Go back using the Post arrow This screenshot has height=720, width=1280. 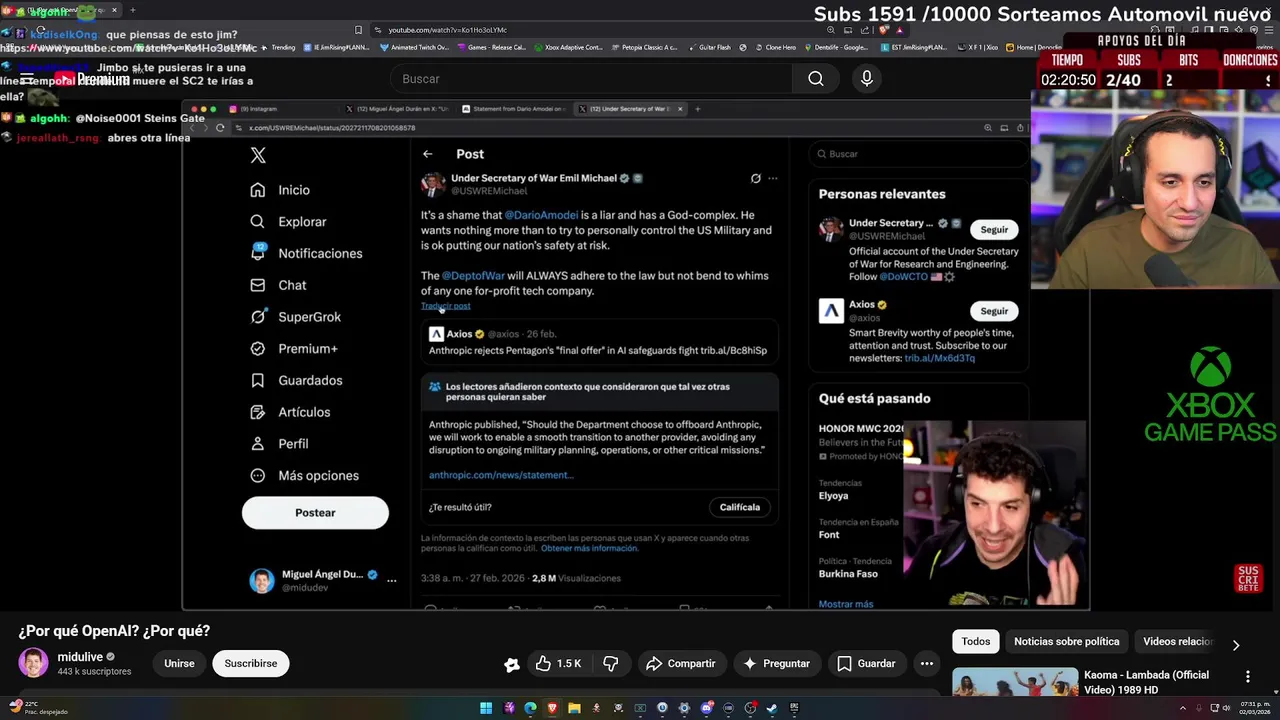tap(427, 154)
